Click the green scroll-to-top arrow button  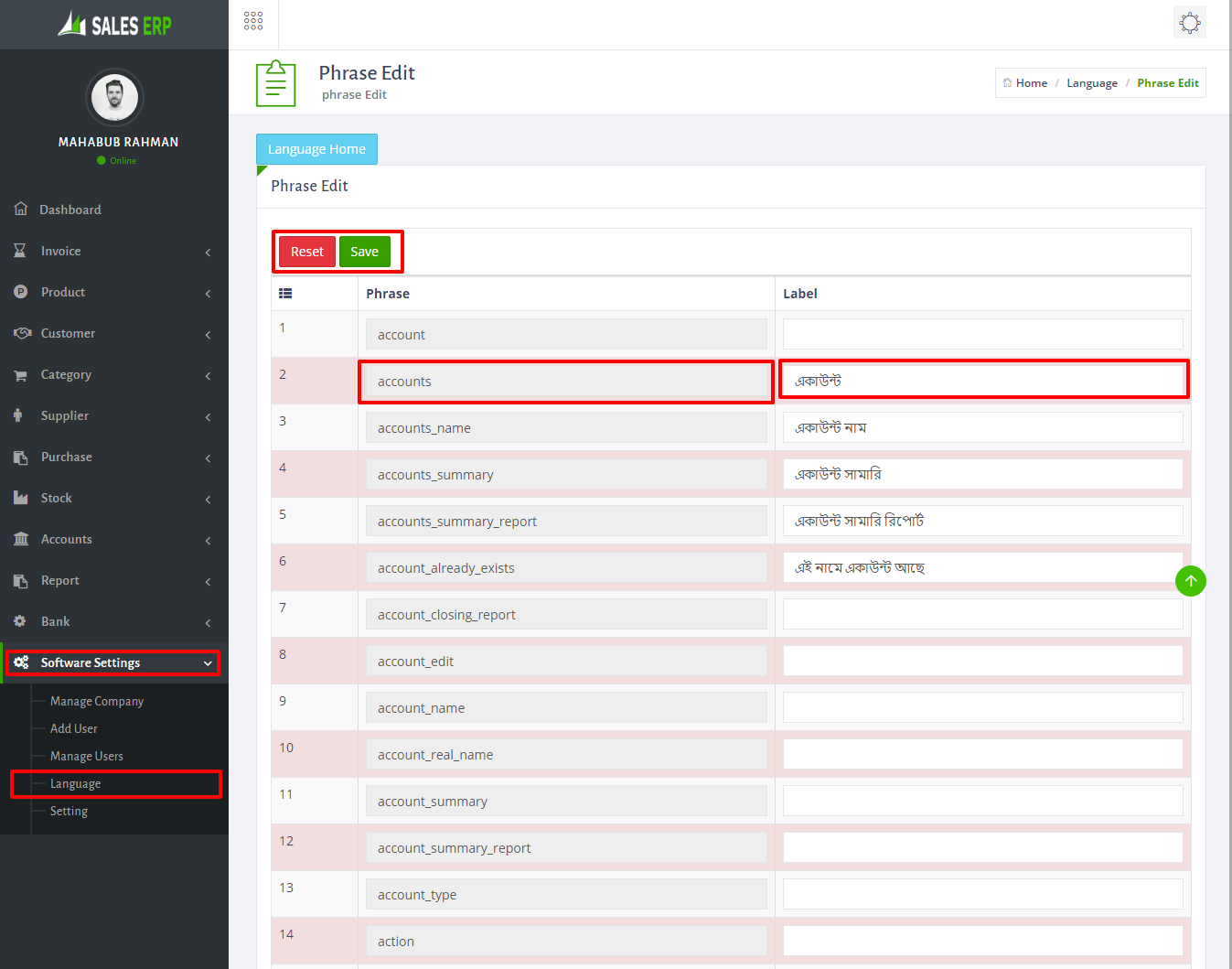[x=1191, y=581]
